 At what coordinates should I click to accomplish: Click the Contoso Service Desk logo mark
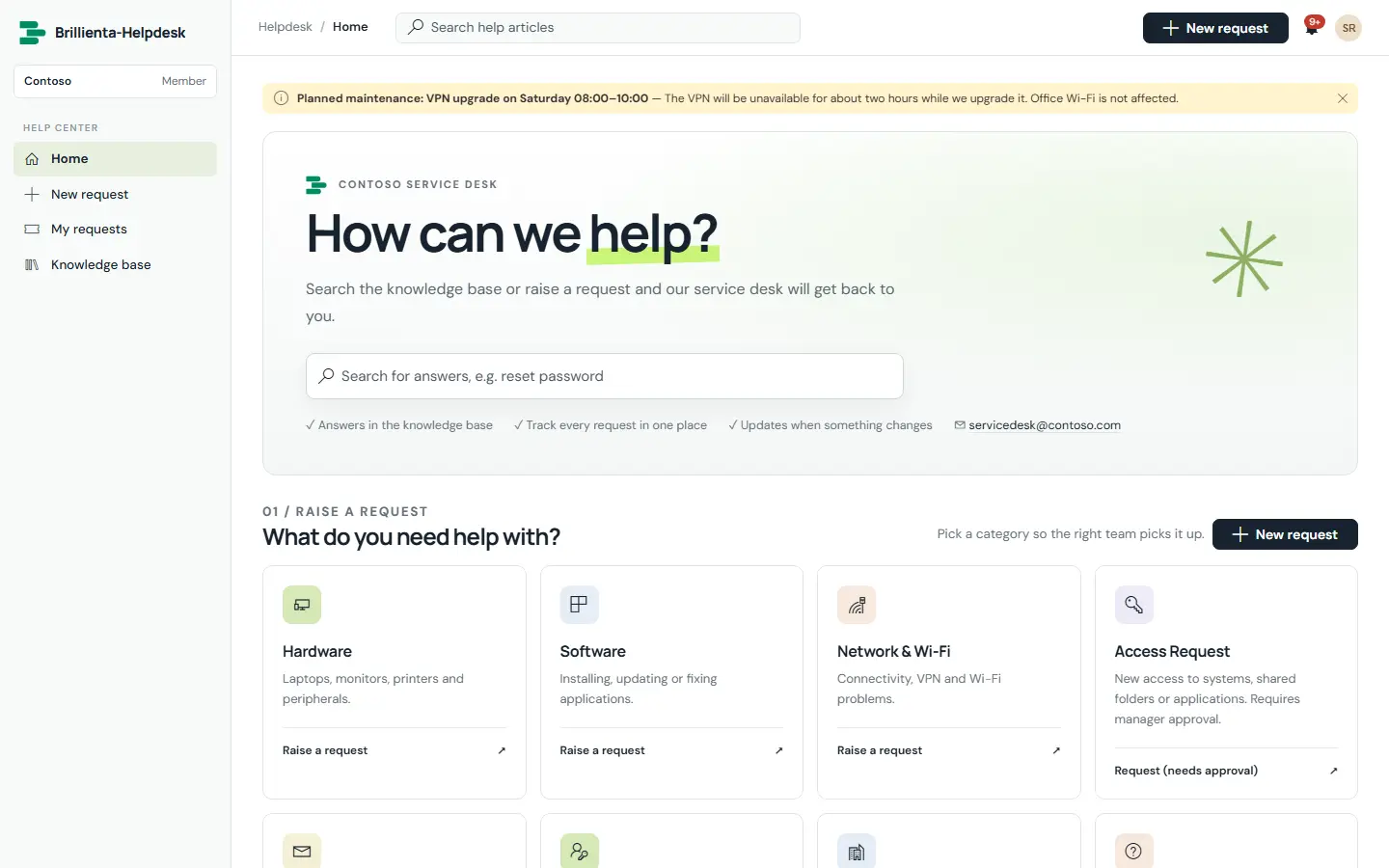click(x=316, y=184)
